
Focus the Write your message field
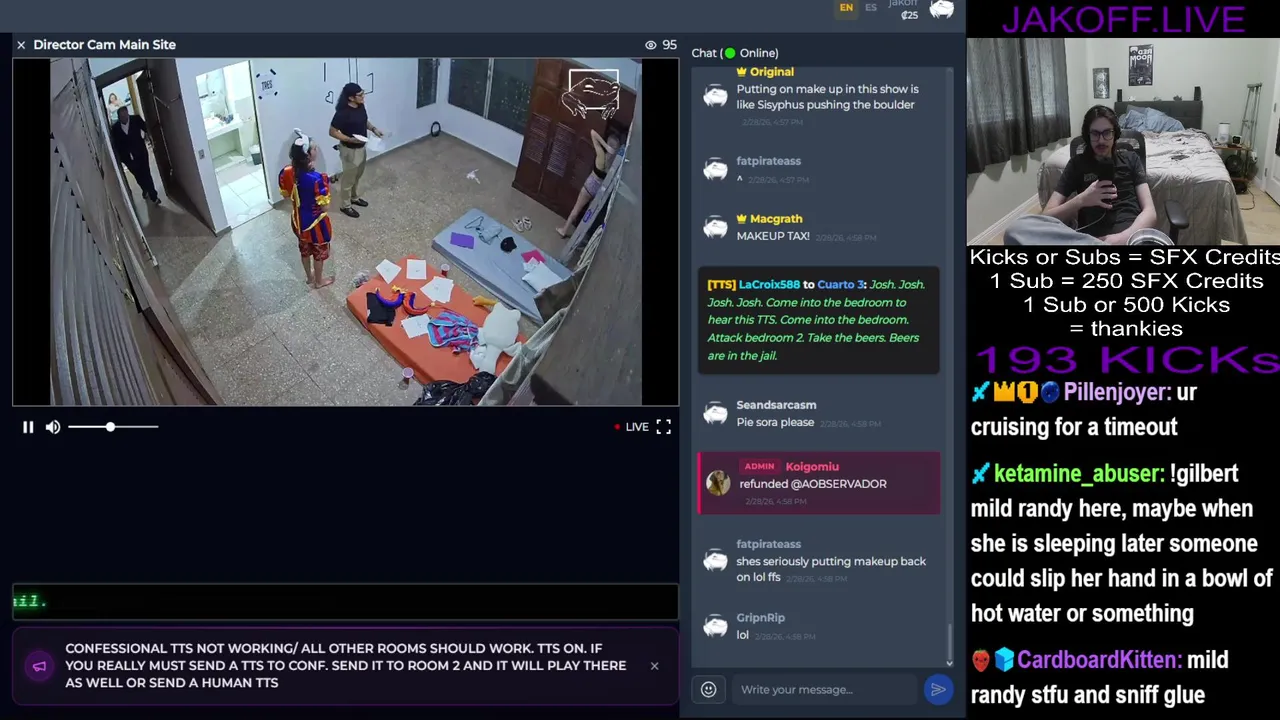826,689
